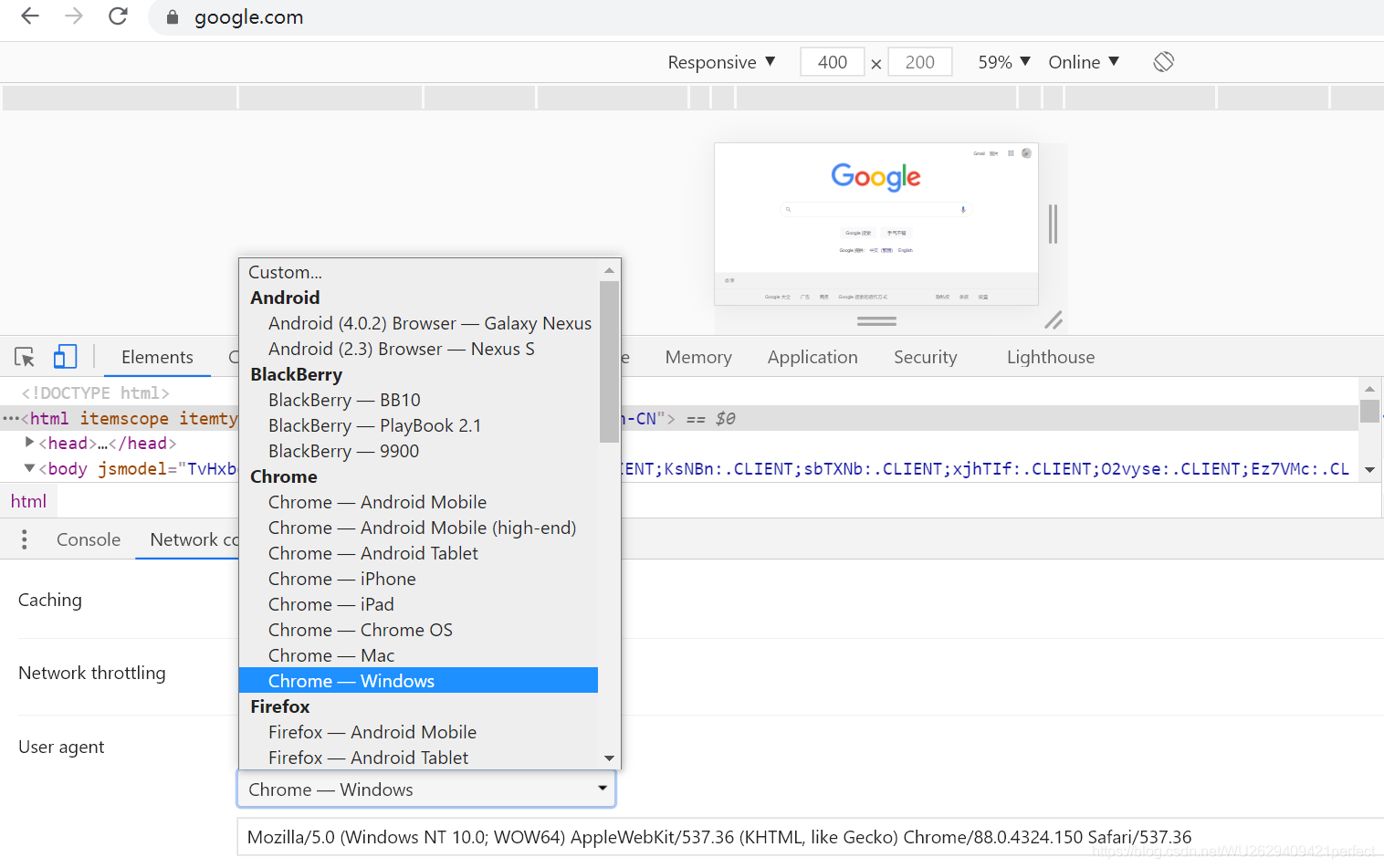Click the corner viewport grip handle
Viewport: 1384px width, 868px height.
point(1054,319)
